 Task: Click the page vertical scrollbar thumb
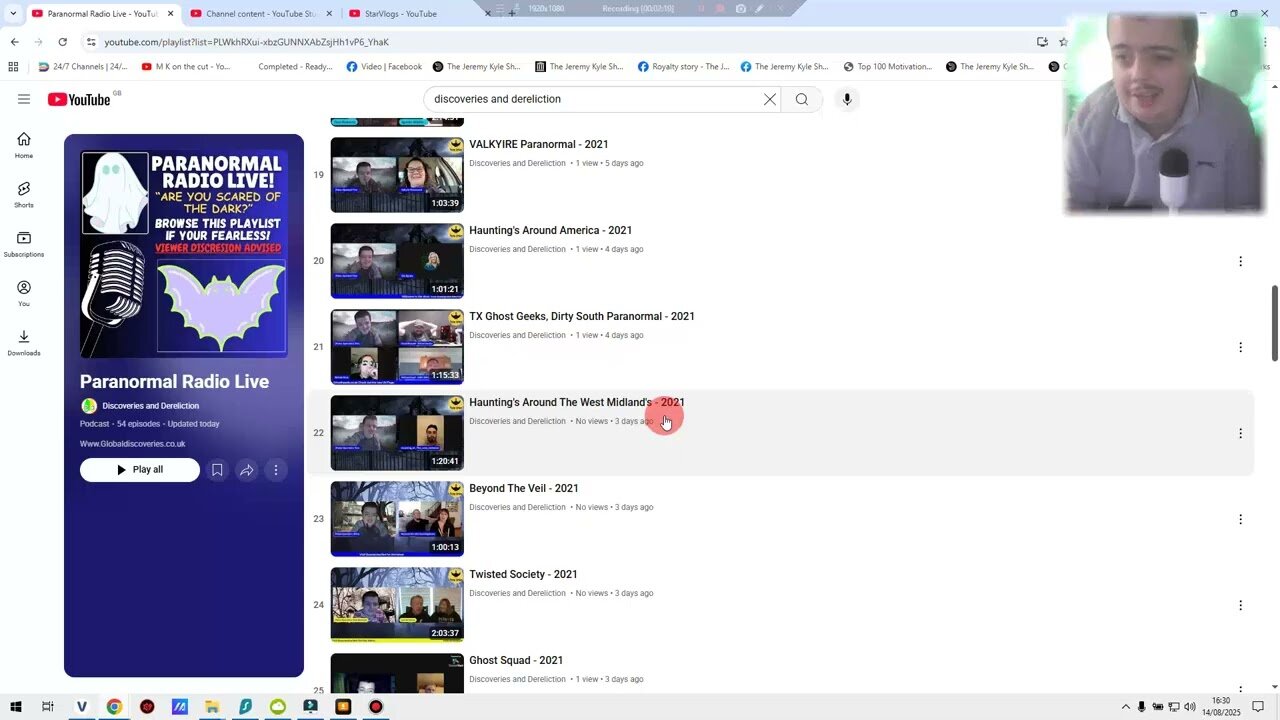tap(1274, 323)
